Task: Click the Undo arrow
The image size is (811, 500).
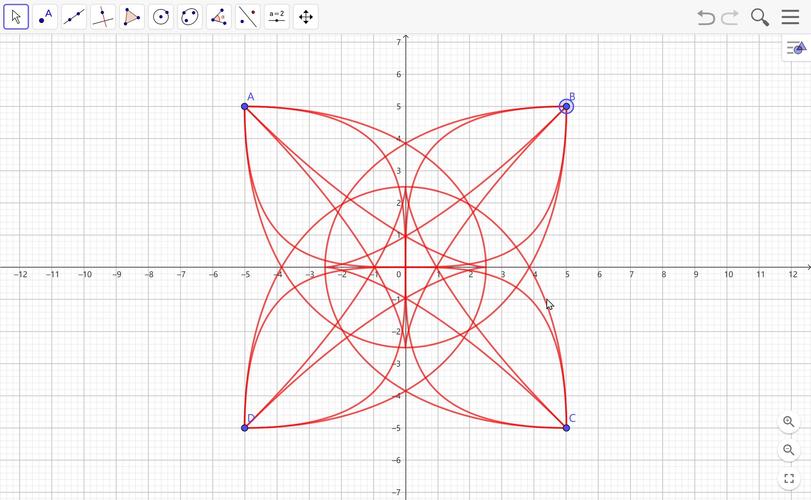Action: [706, 17]
